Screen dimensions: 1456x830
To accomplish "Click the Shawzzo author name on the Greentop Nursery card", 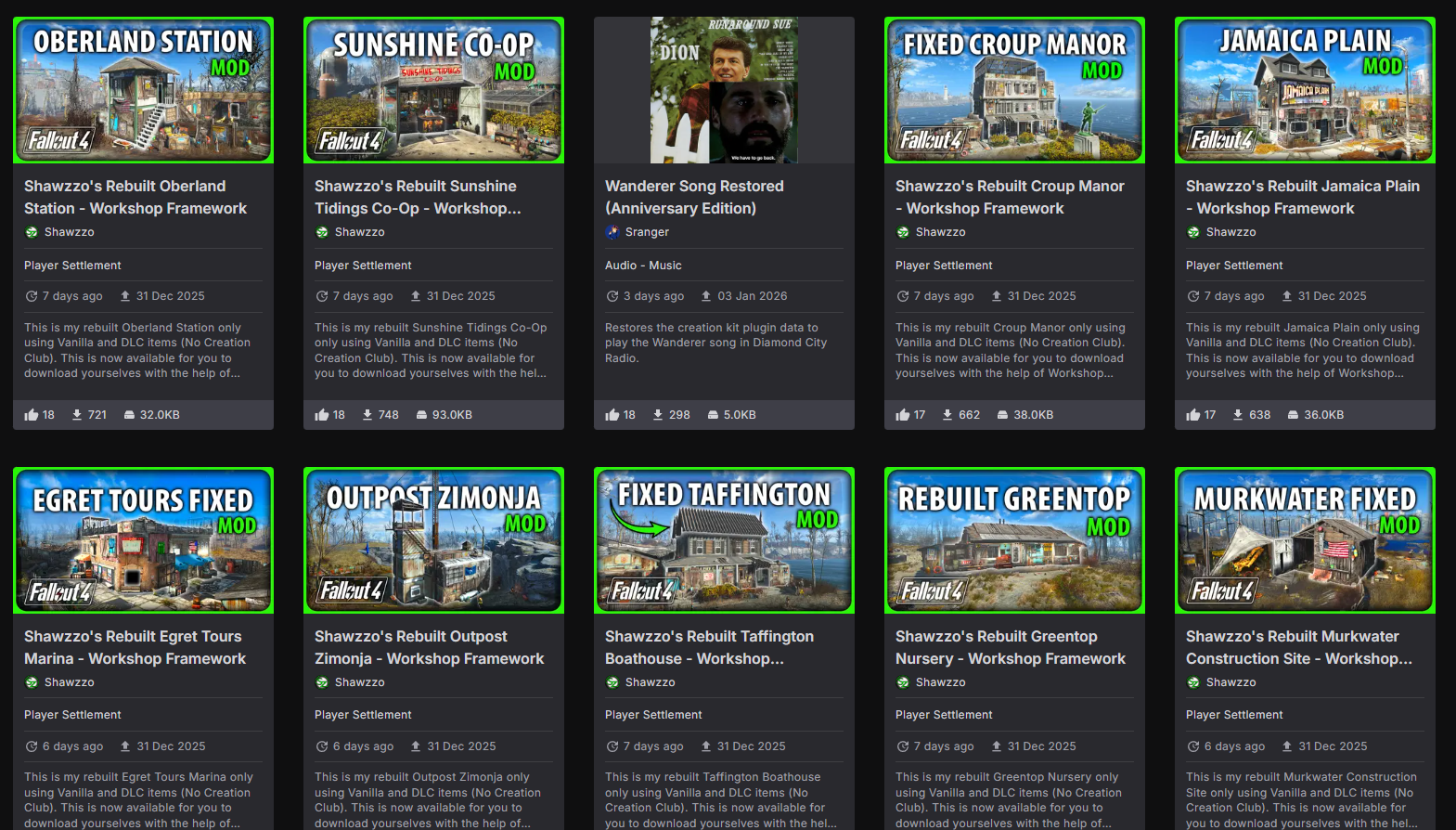I will pyautogui.click(x=940, y=682).
